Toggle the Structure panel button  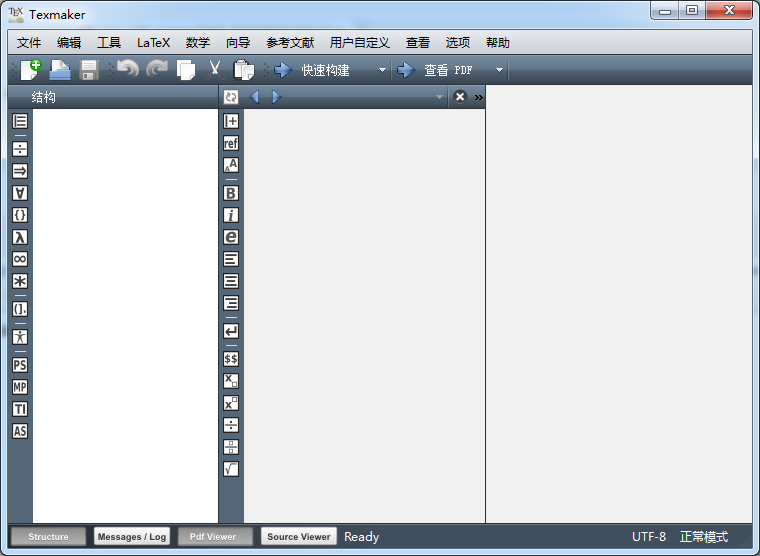(48, 536)
